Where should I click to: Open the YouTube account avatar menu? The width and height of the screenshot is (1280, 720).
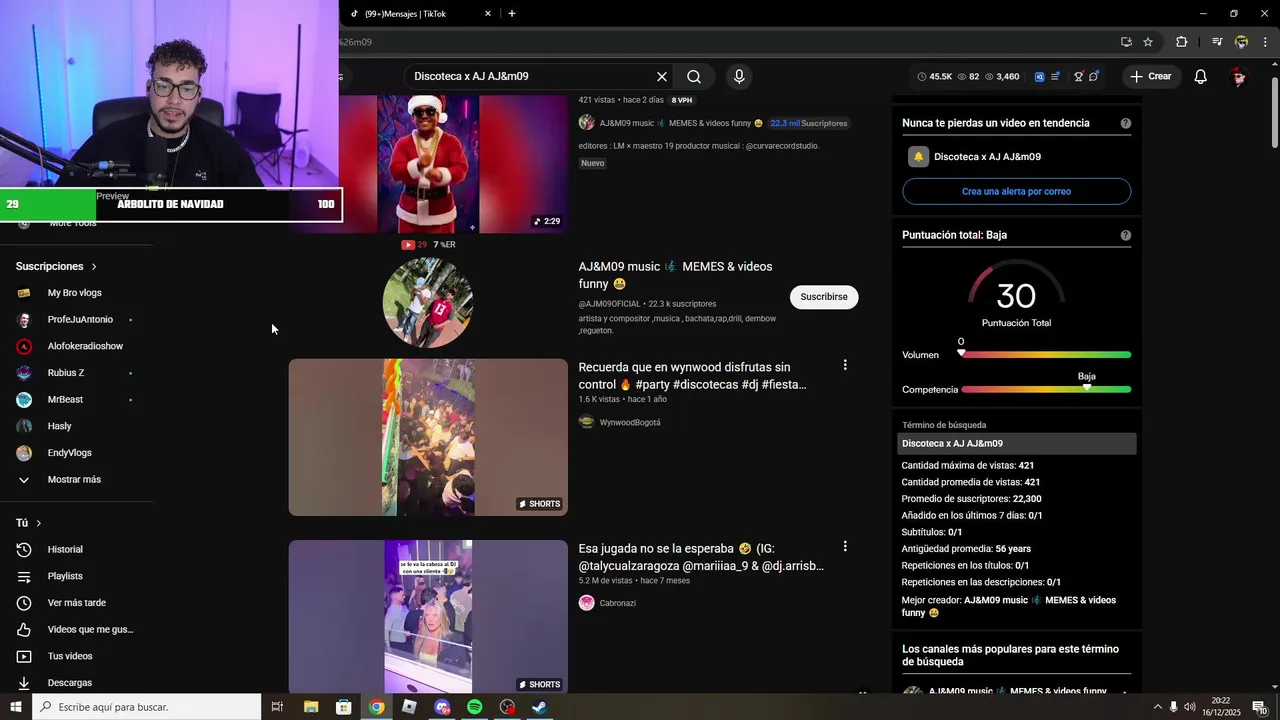(x=1240, y=76)
